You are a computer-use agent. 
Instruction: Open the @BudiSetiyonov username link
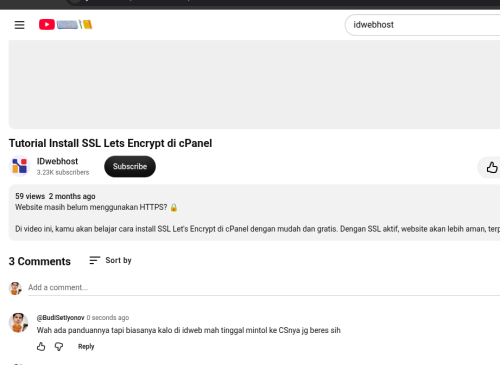(60, 318)
